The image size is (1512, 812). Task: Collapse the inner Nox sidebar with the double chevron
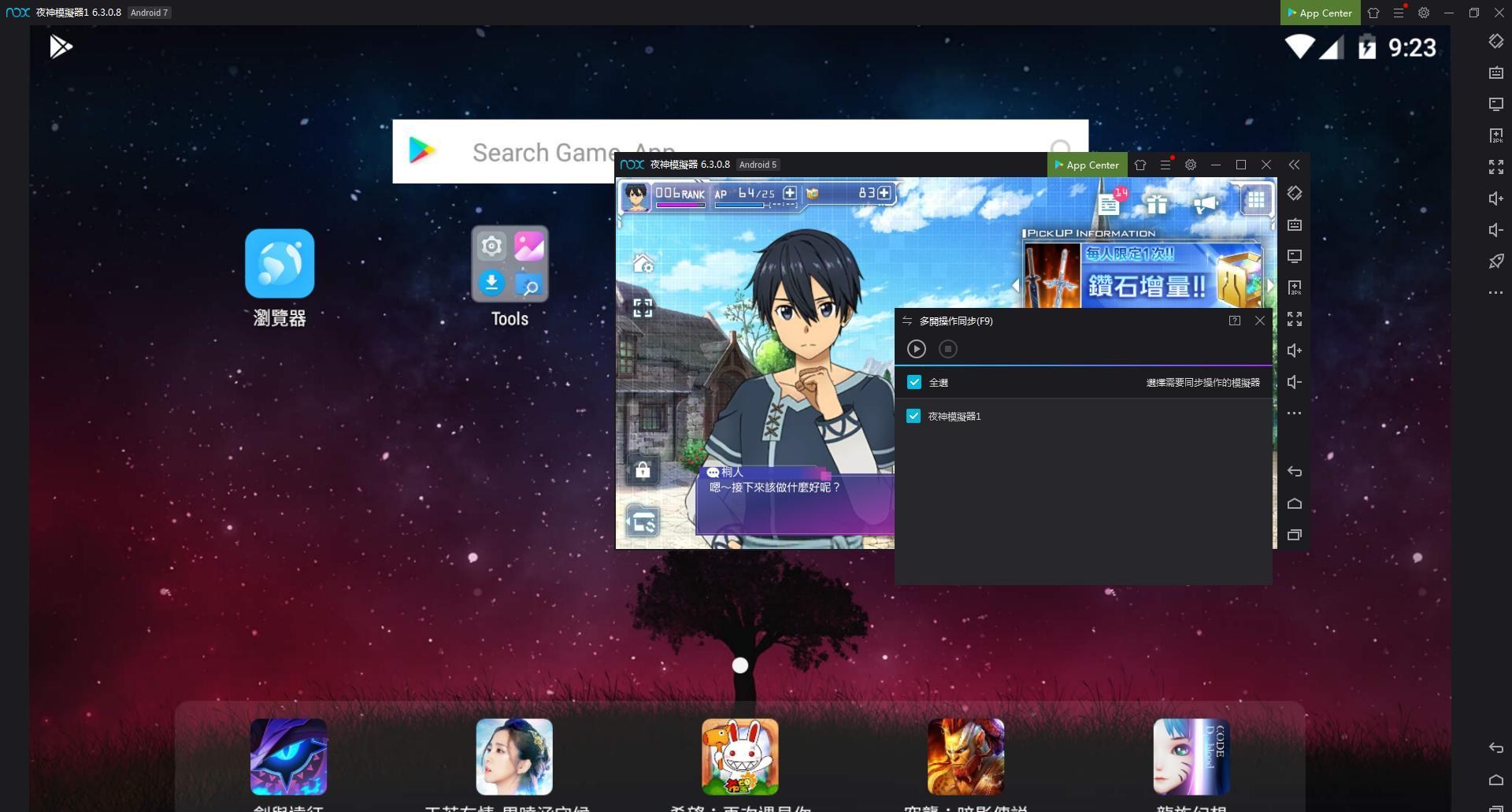coord(1294,165)
